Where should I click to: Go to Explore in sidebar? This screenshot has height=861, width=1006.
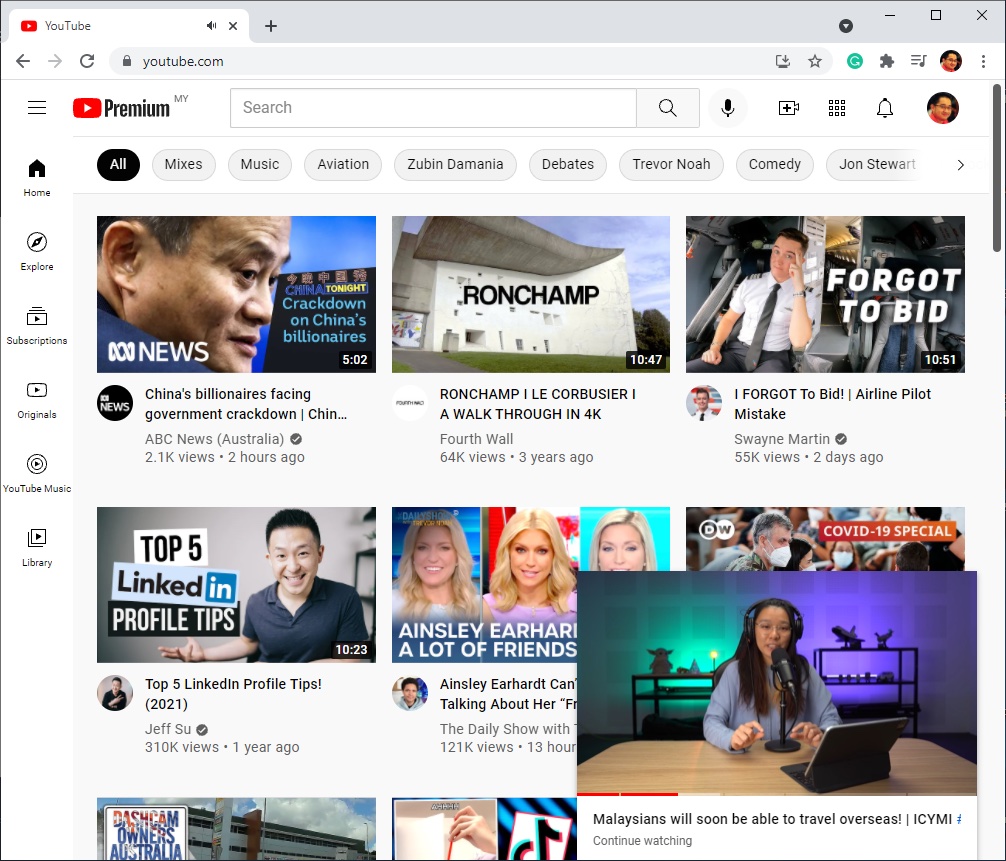[37, 251]
